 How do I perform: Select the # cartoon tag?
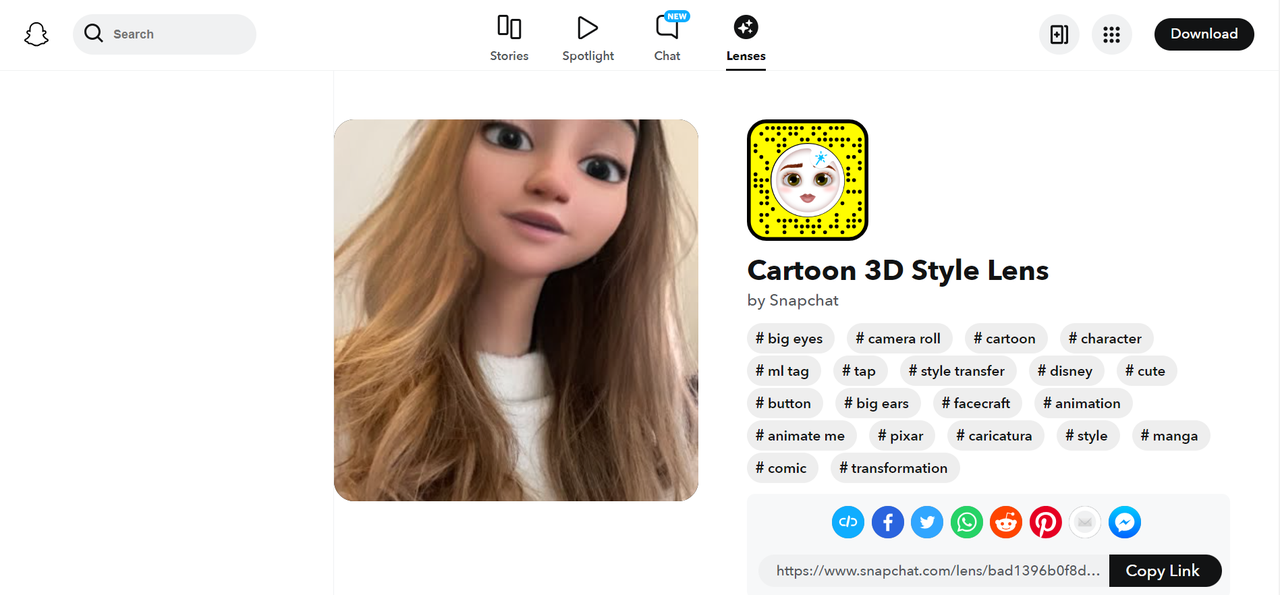pyautogui.click(x=1004, y=338)
